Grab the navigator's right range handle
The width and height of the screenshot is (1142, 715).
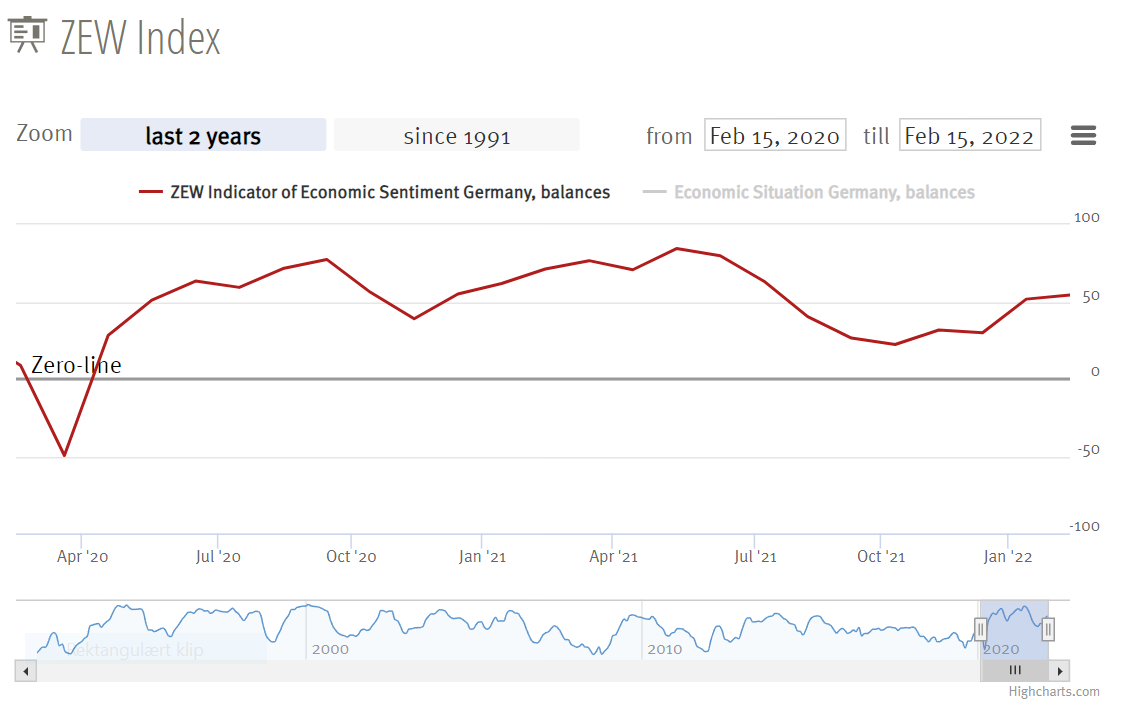pos(1048,628)
